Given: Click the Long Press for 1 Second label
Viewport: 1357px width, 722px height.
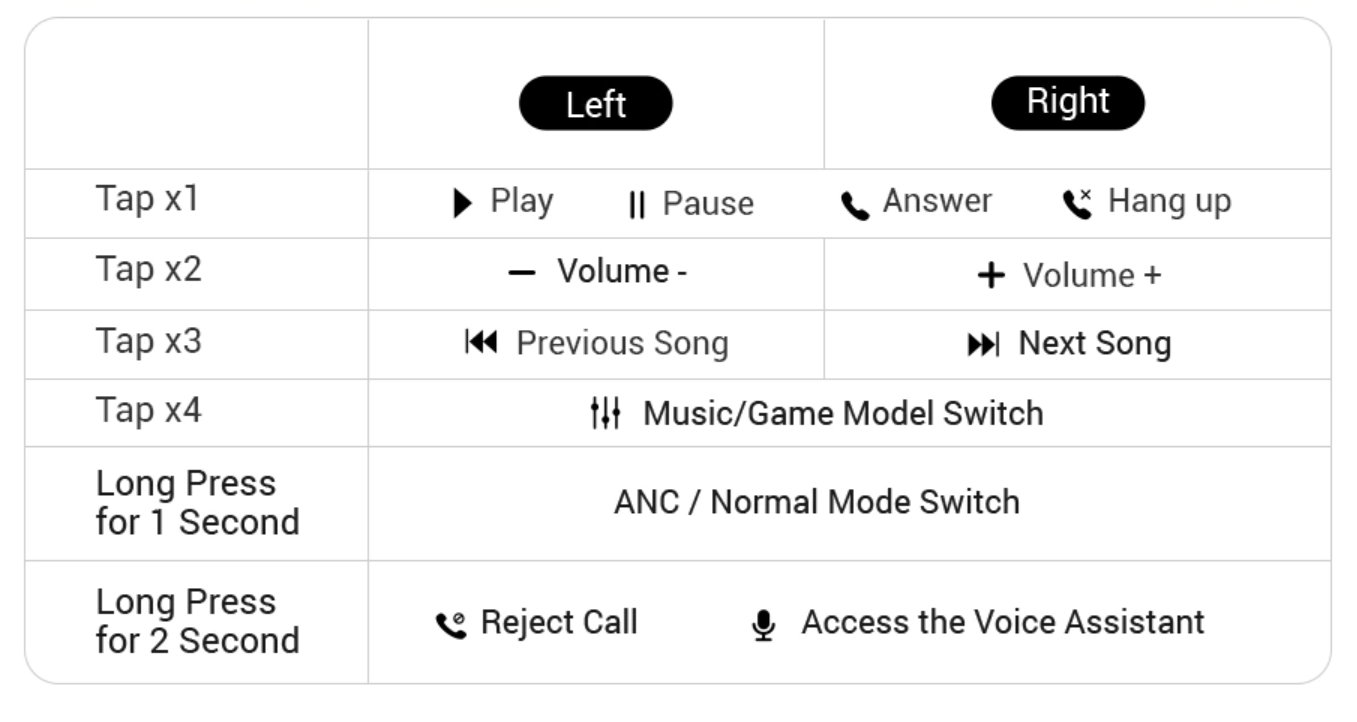Looking at the screenshot, I should point(198,502).
